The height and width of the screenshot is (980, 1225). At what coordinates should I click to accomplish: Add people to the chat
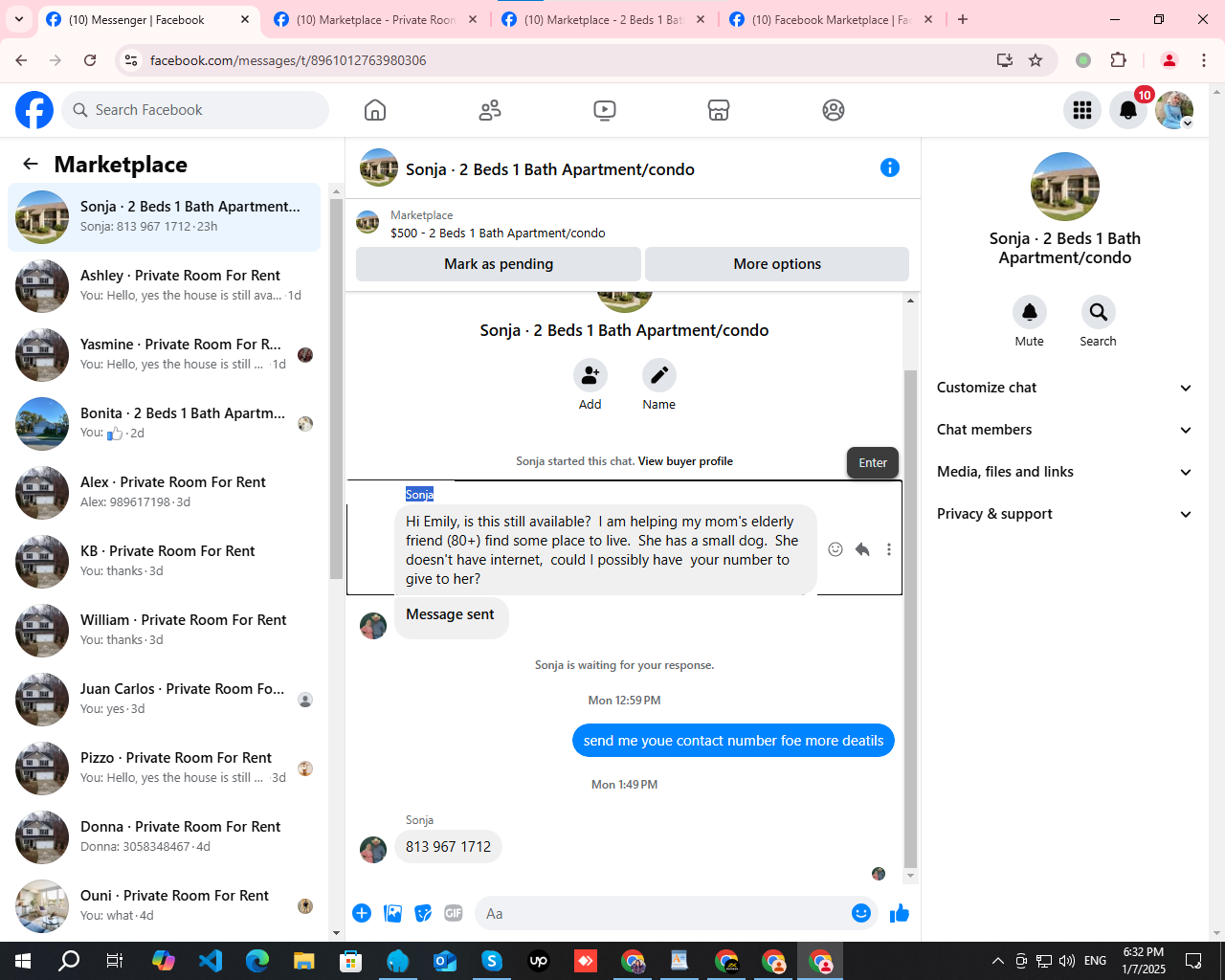click(x=590, y=375)
